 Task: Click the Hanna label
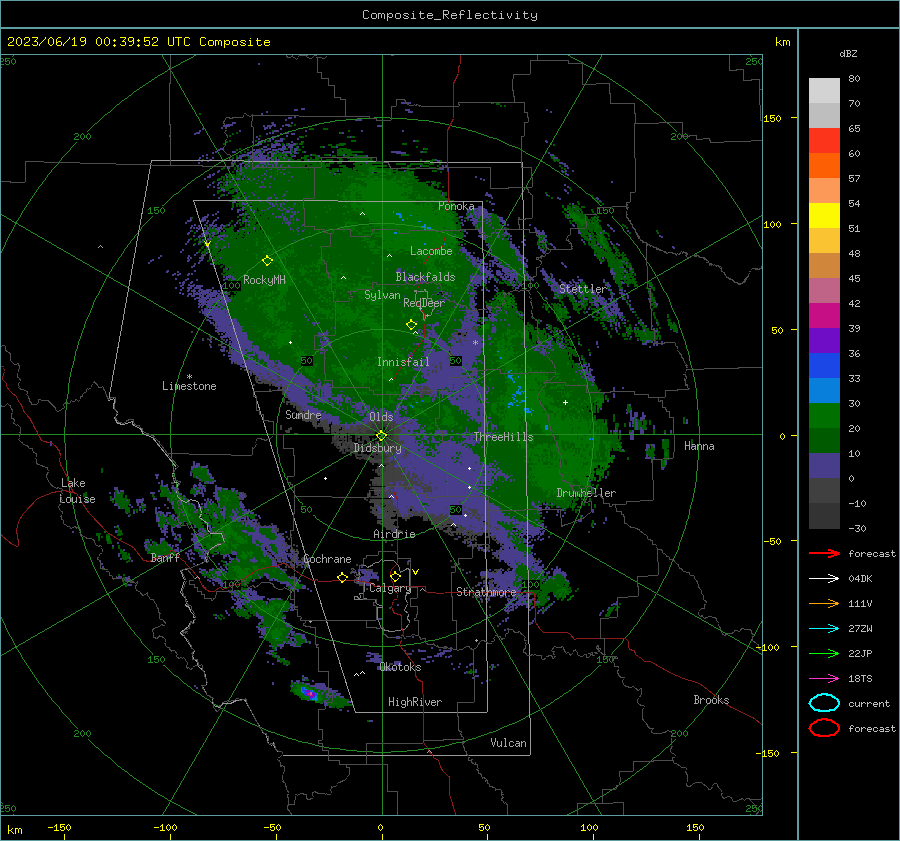pyautogui.click(x=699, y=446)
